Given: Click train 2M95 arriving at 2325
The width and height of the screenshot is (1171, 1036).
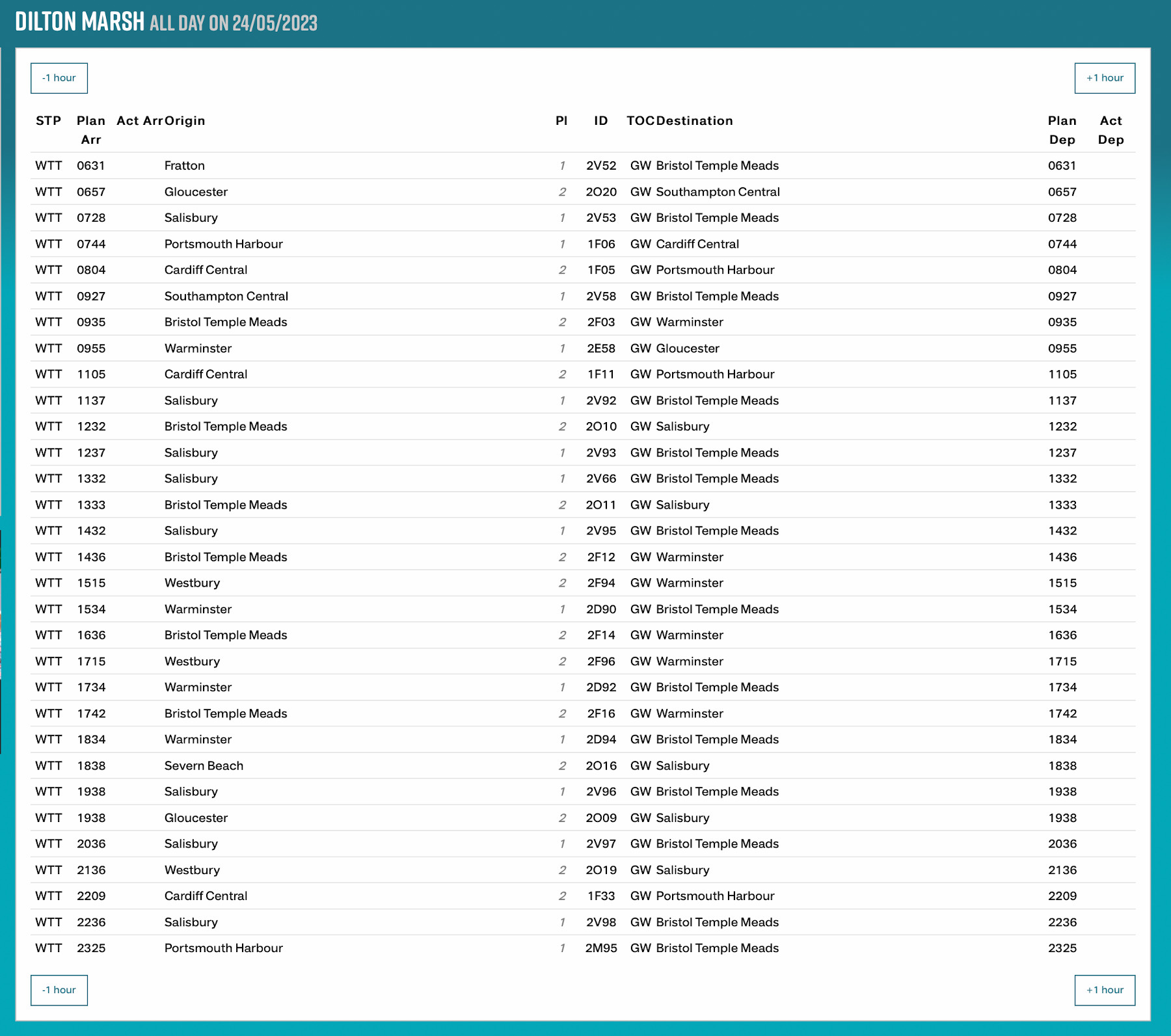Looking at the screenshot, I should (600, 948).
